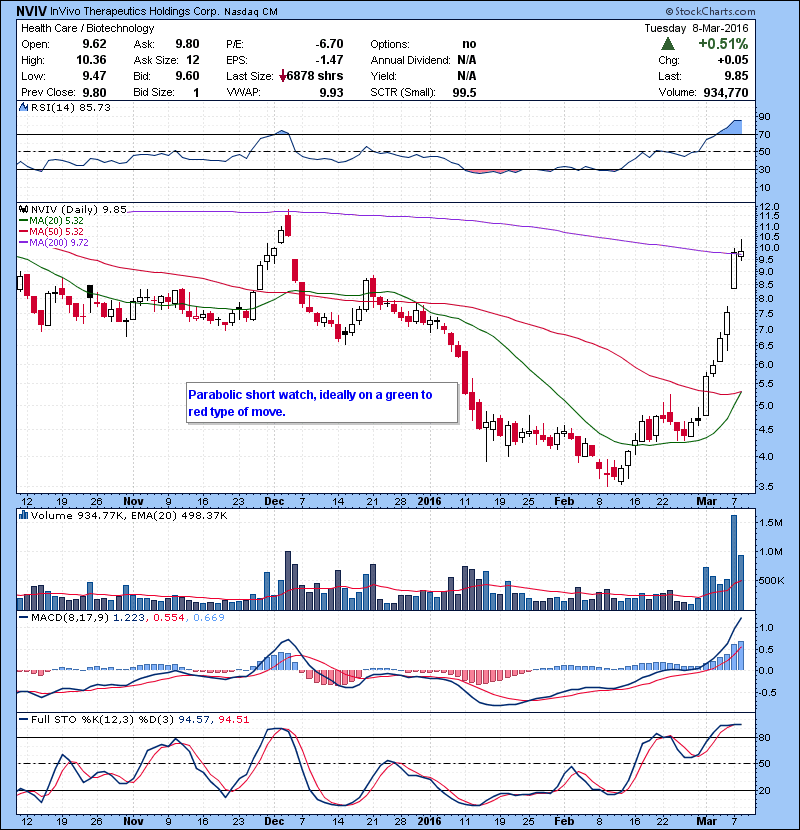Select stochastic %D value 94.51

(234, 719)
